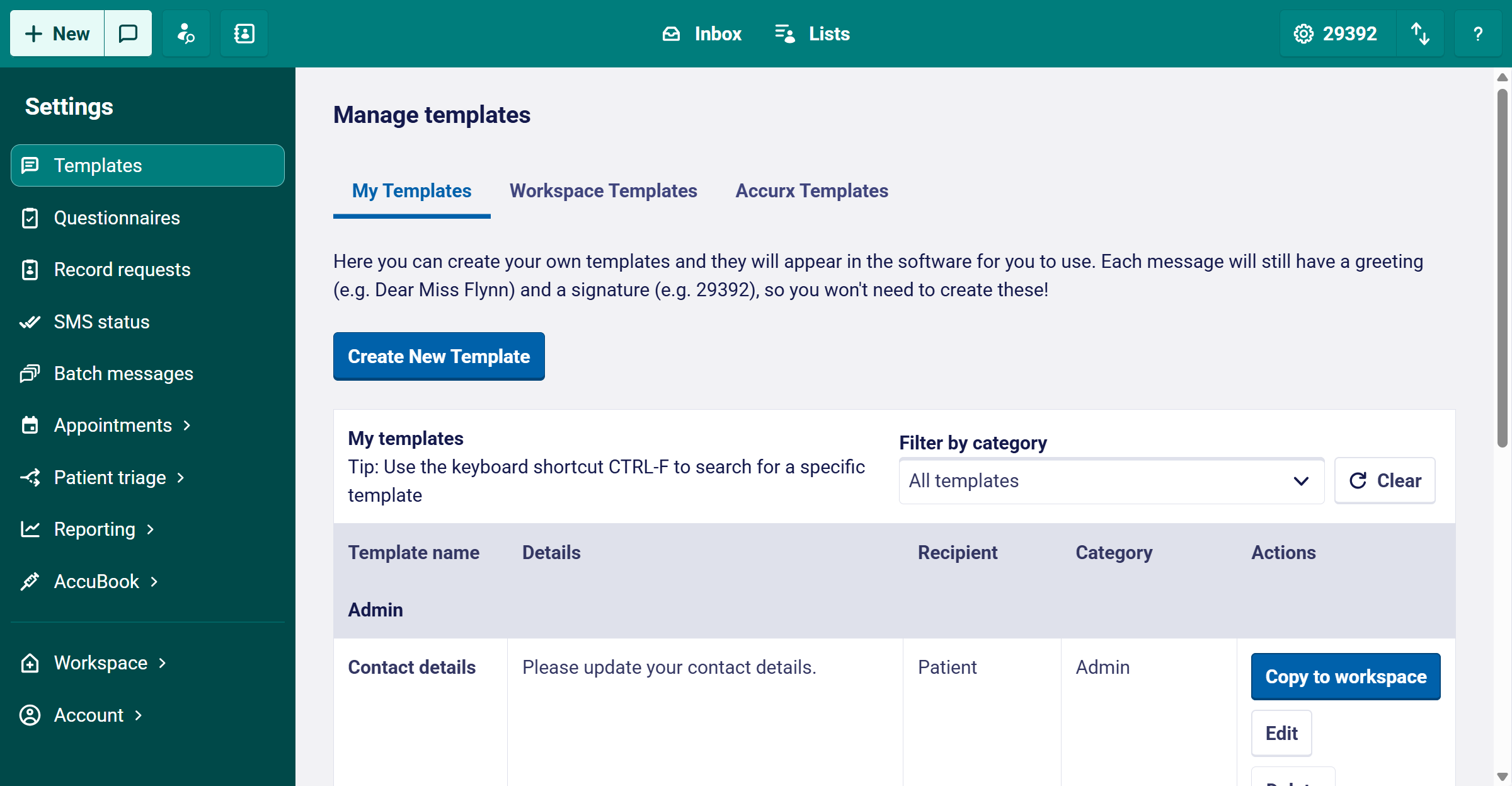Click the AccuBook syringe icon

pyautogui.click(x=30, y=581)
